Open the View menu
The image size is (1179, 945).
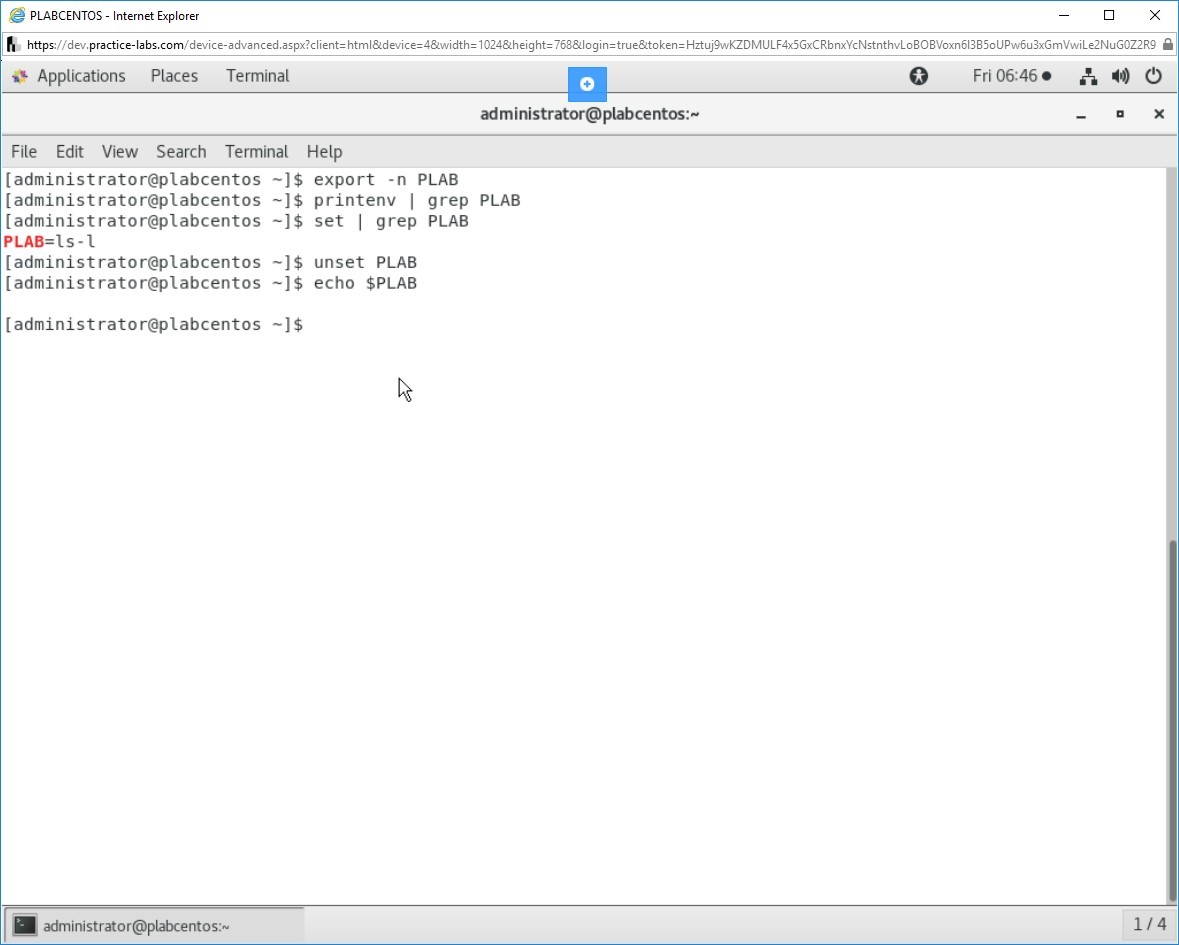pos(119,151)
